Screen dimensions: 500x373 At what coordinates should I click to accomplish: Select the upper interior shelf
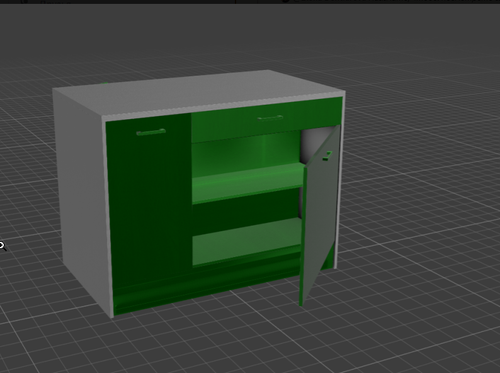[248, 183]
